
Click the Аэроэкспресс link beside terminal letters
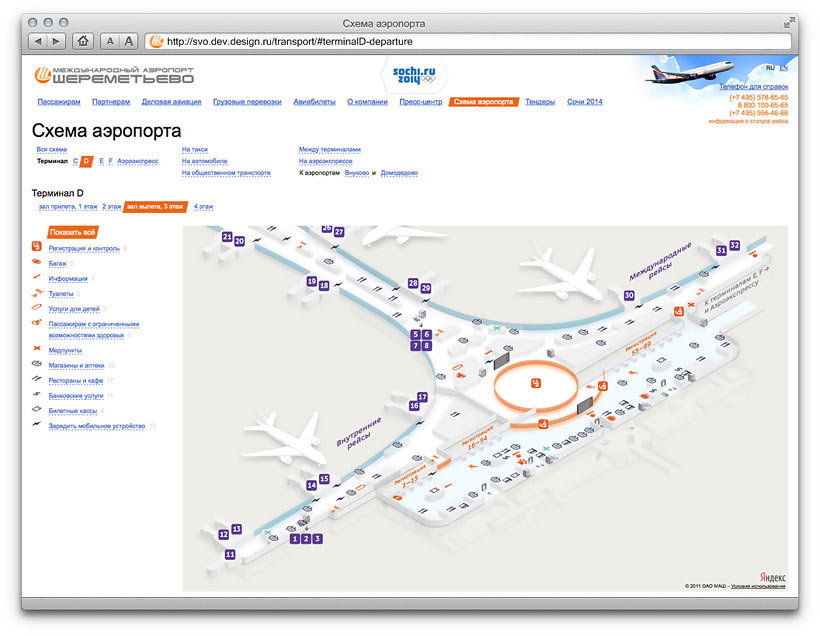[x=138, y=161]
